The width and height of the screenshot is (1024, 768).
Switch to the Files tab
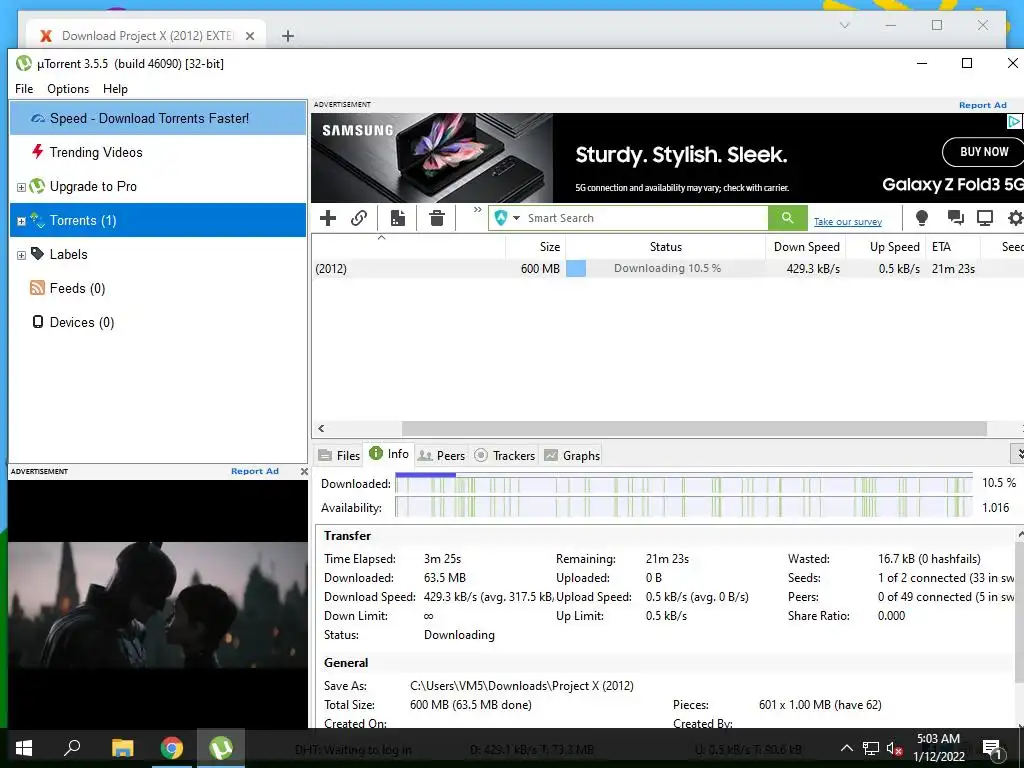pos(339,455)
